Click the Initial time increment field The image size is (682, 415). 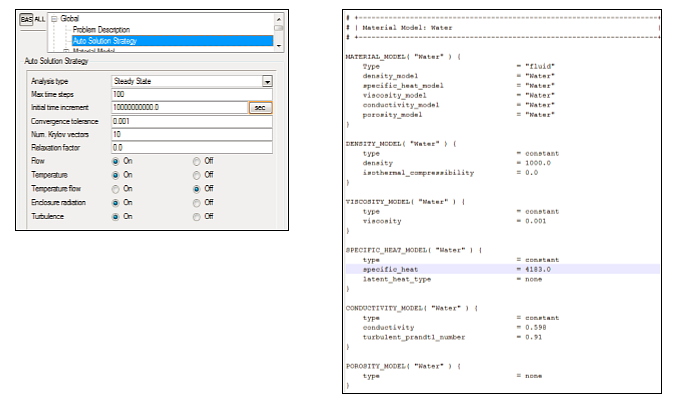pos(179,107)
